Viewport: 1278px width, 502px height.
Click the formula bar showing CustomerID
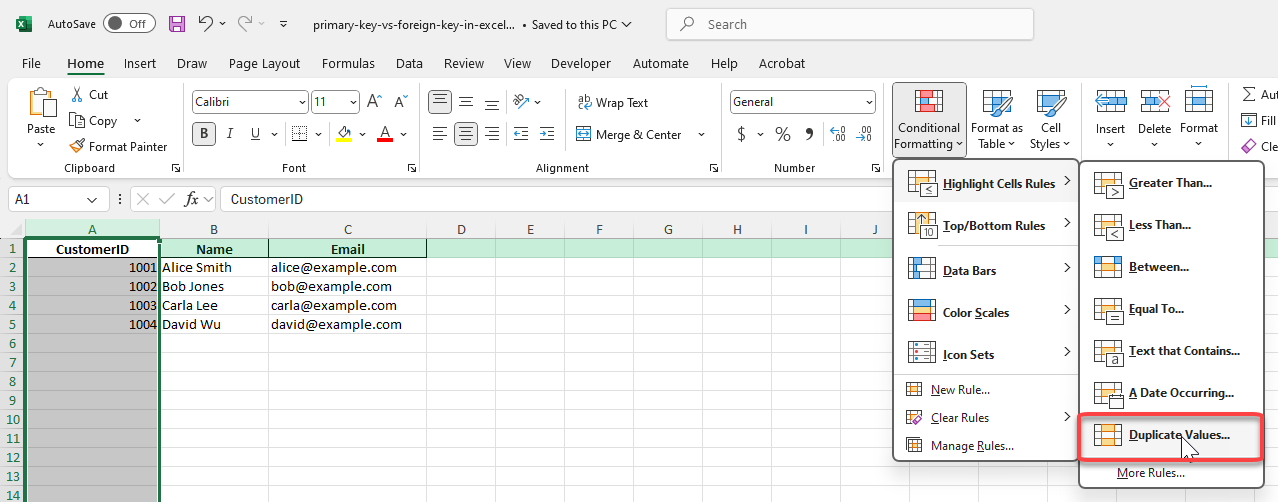tap(748, 199)
